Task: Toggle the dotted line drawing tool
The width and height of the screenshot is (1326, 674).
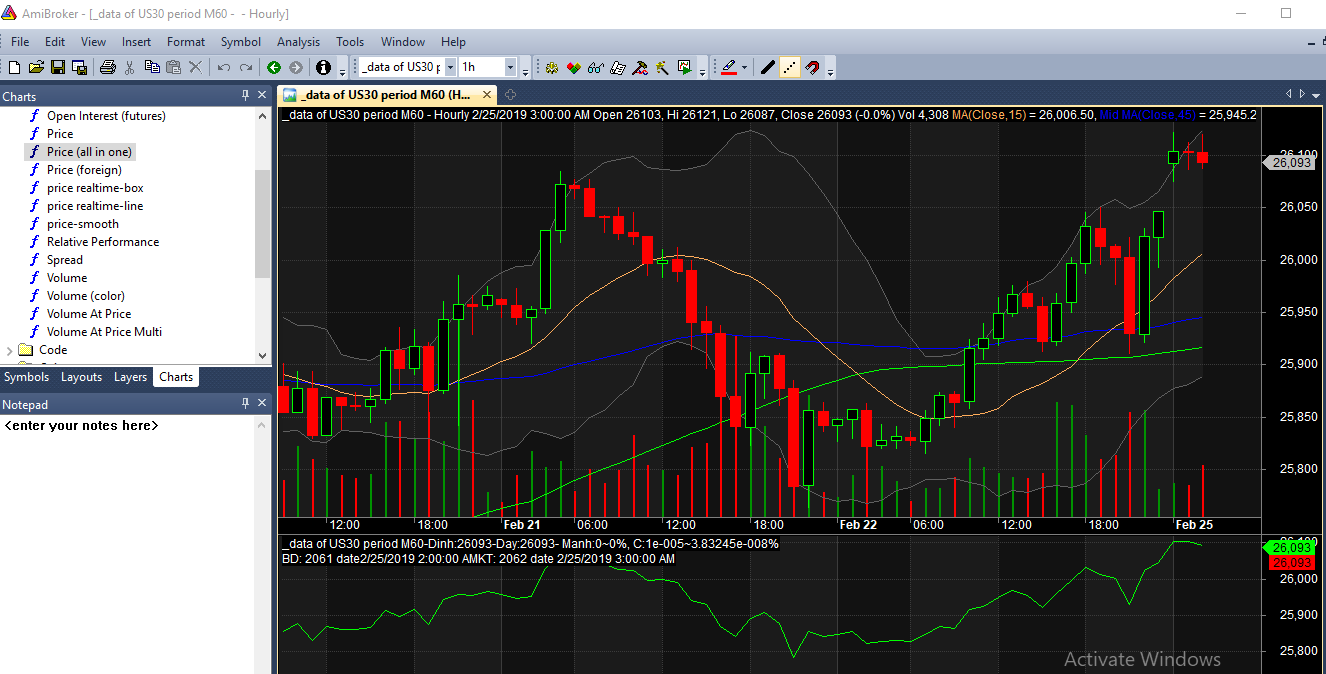Action: point(790,67)
